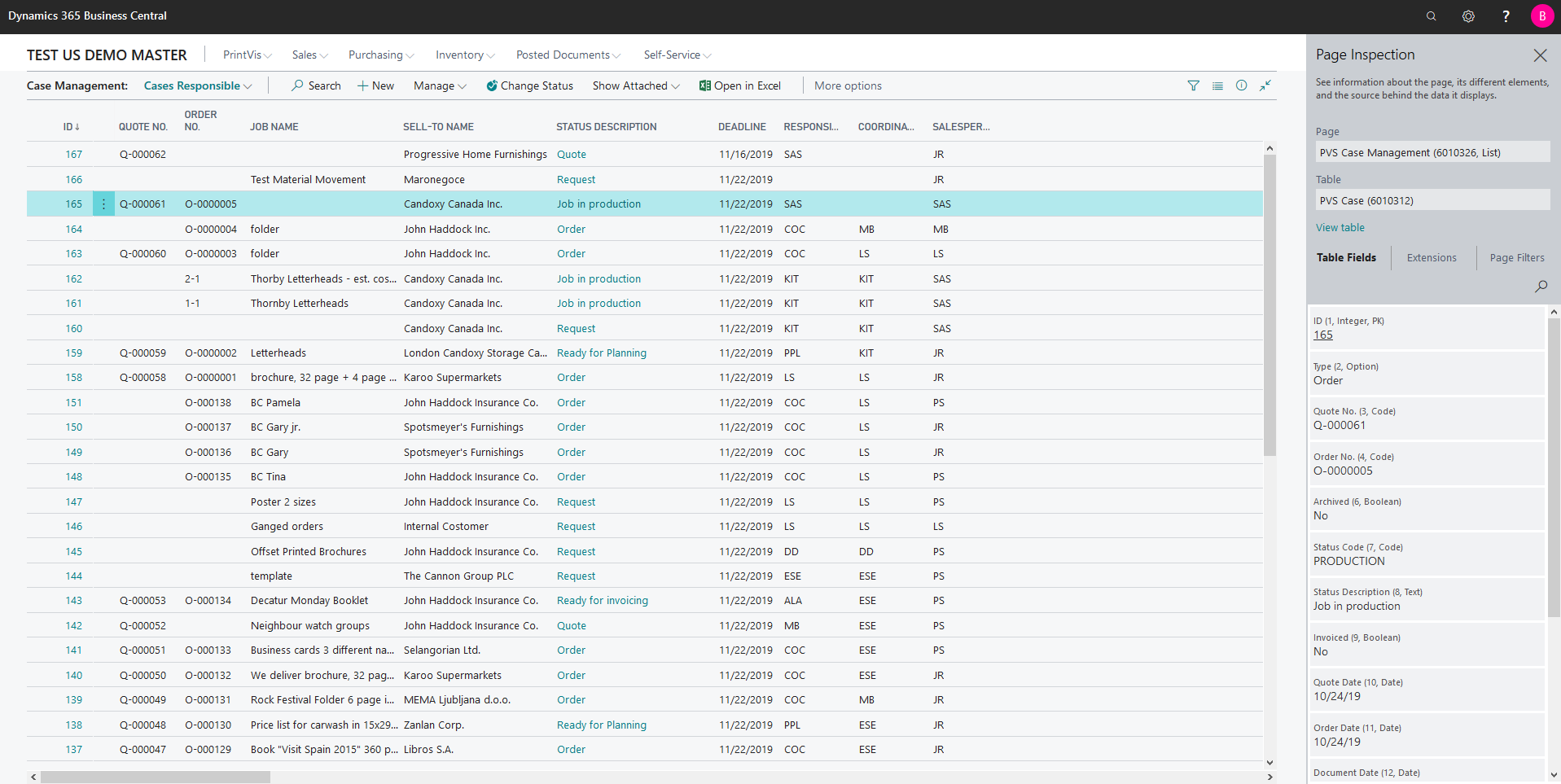This screenshot has height=784, width=1561.
Task: Click the Quote status on row 167
Action: 572,155
